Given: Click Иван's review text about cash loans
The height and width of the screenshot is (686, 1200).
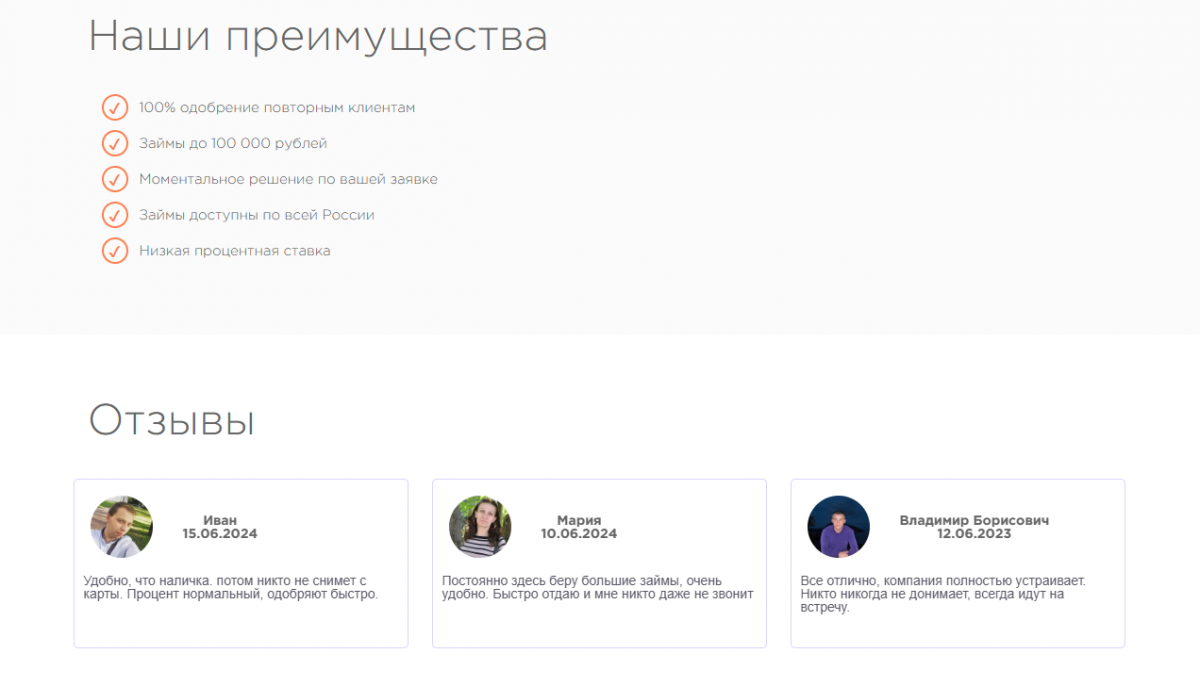Looking at the screenshot, I should pyautogui.click(x=230, y=587).
